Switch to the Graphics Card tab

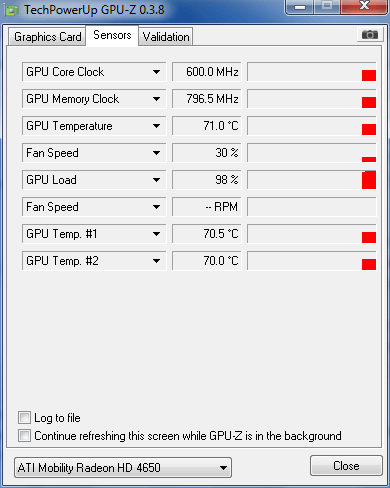47,37
